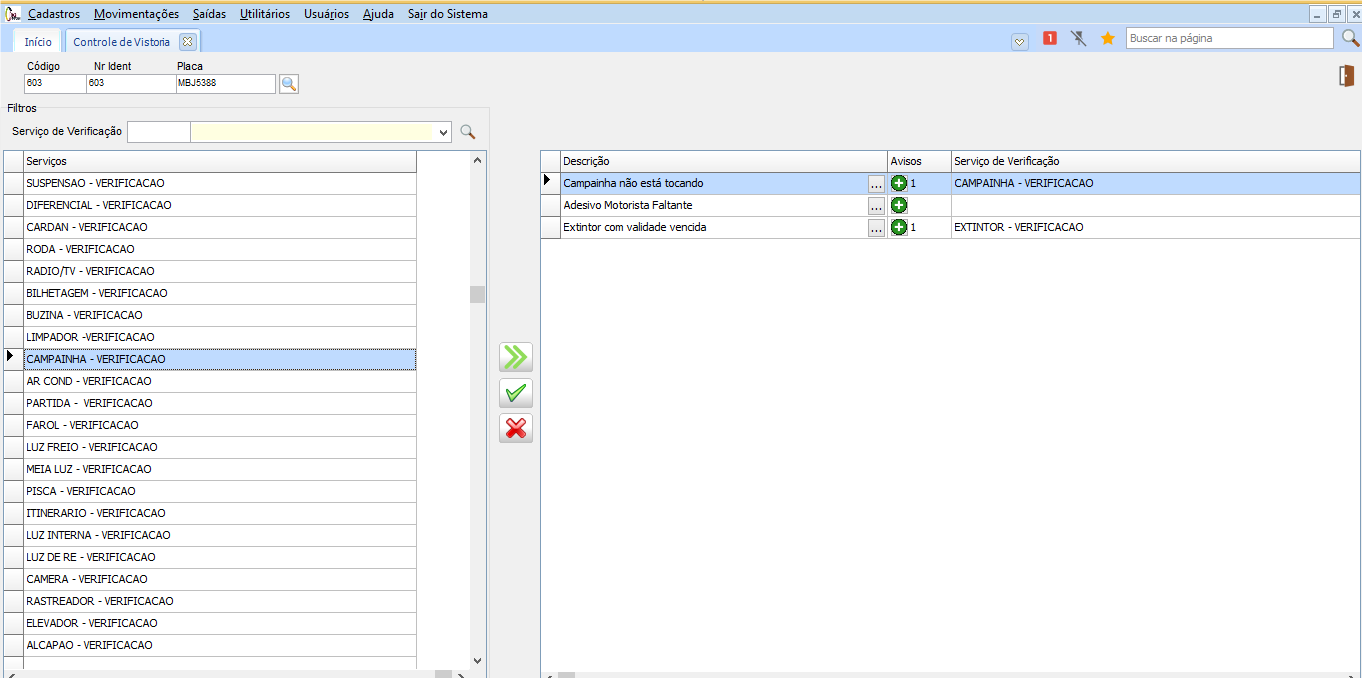Click the application logo icon

tap(13, 14)
